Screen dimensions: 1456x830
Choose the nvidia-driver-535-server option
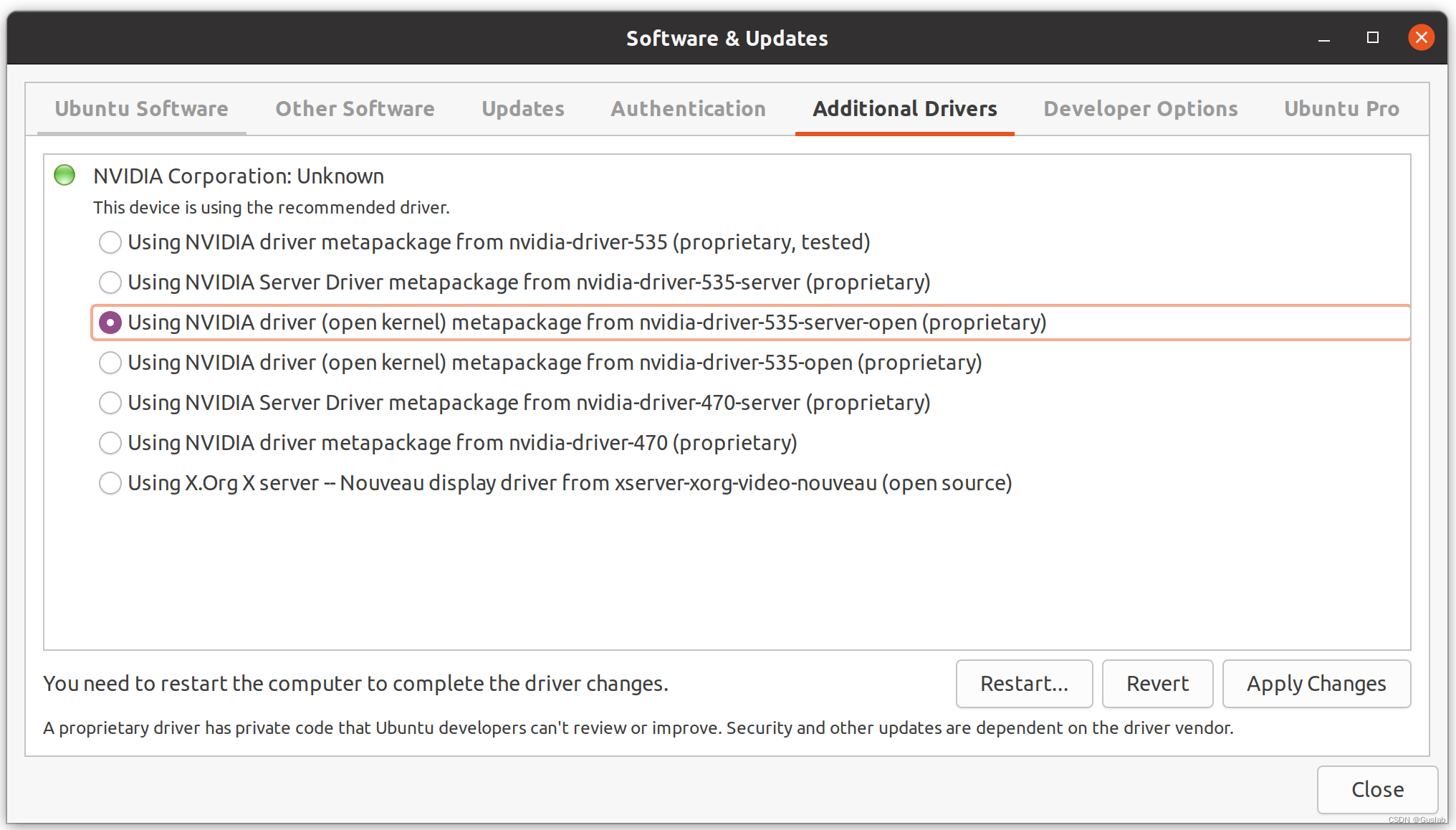coord(110,282)
